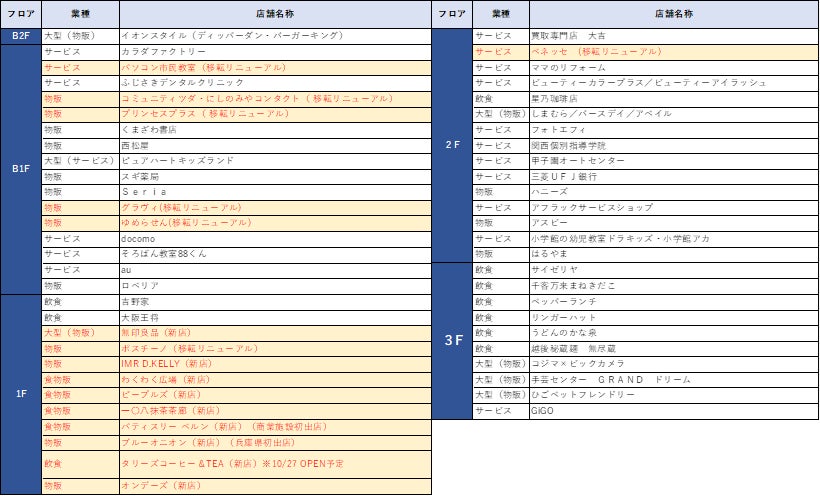
Task: Click the 'ピープルズ（新店）' cell
Action: 276,395
